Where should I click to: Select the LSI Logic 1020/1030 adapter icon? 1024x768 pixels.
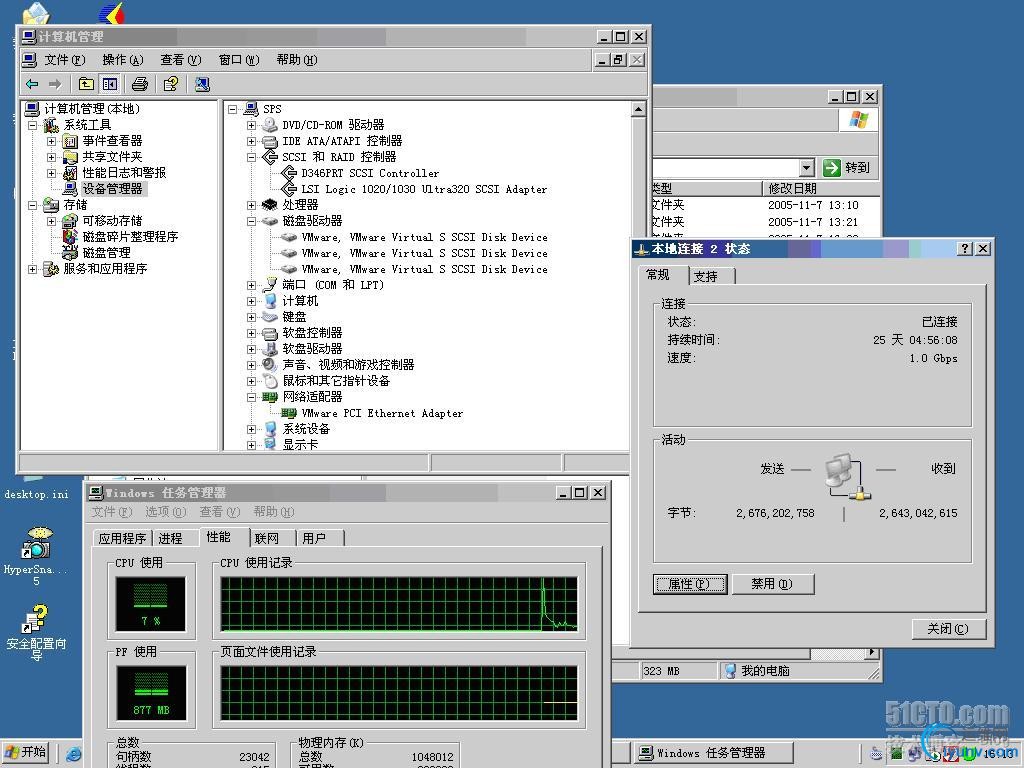click(x=289, y=189)
